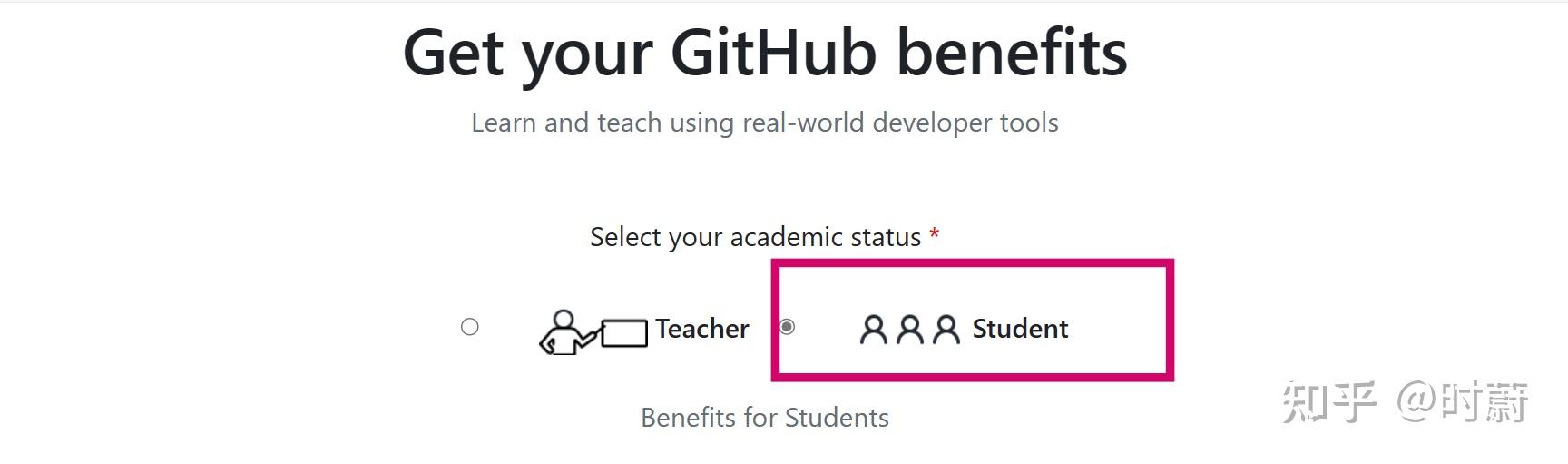The image size is (1568, 464).
Task: Click the teacher presenter figure icon
Action: (x=564, y=332)
